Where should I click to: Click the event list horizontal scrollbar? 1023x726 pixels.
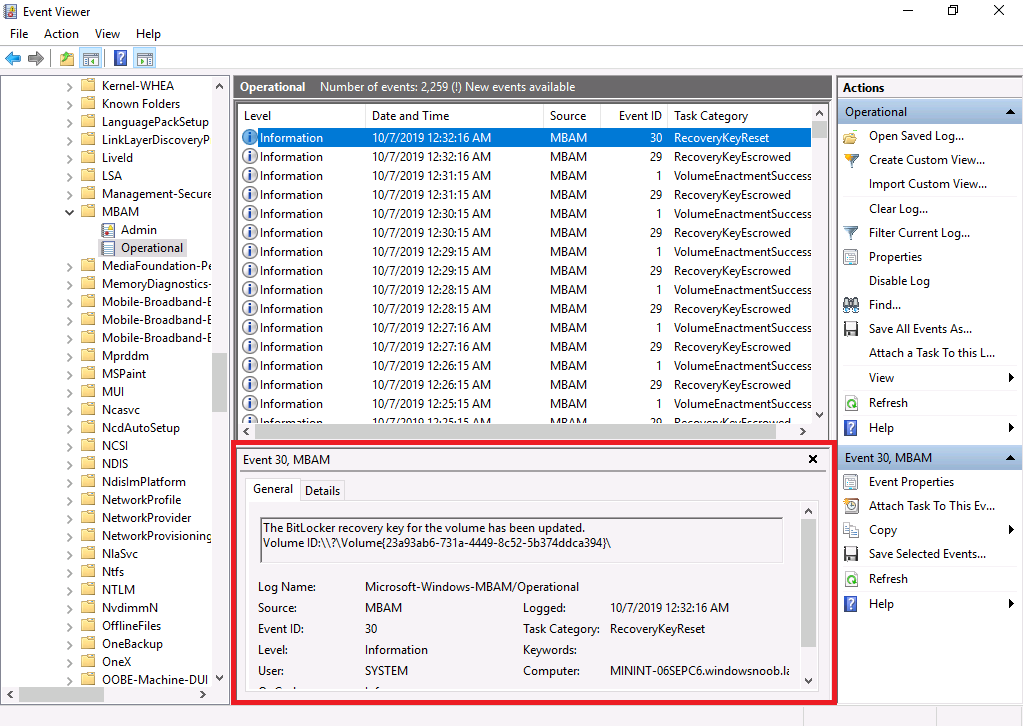[x=525, y=431]
